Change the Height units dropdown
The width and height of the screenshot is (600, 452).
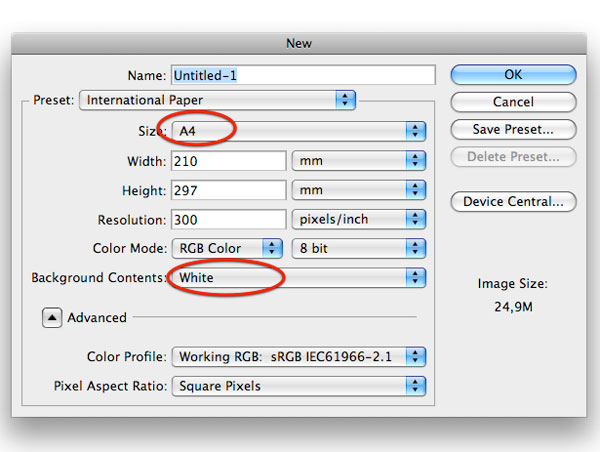(358, 189)
